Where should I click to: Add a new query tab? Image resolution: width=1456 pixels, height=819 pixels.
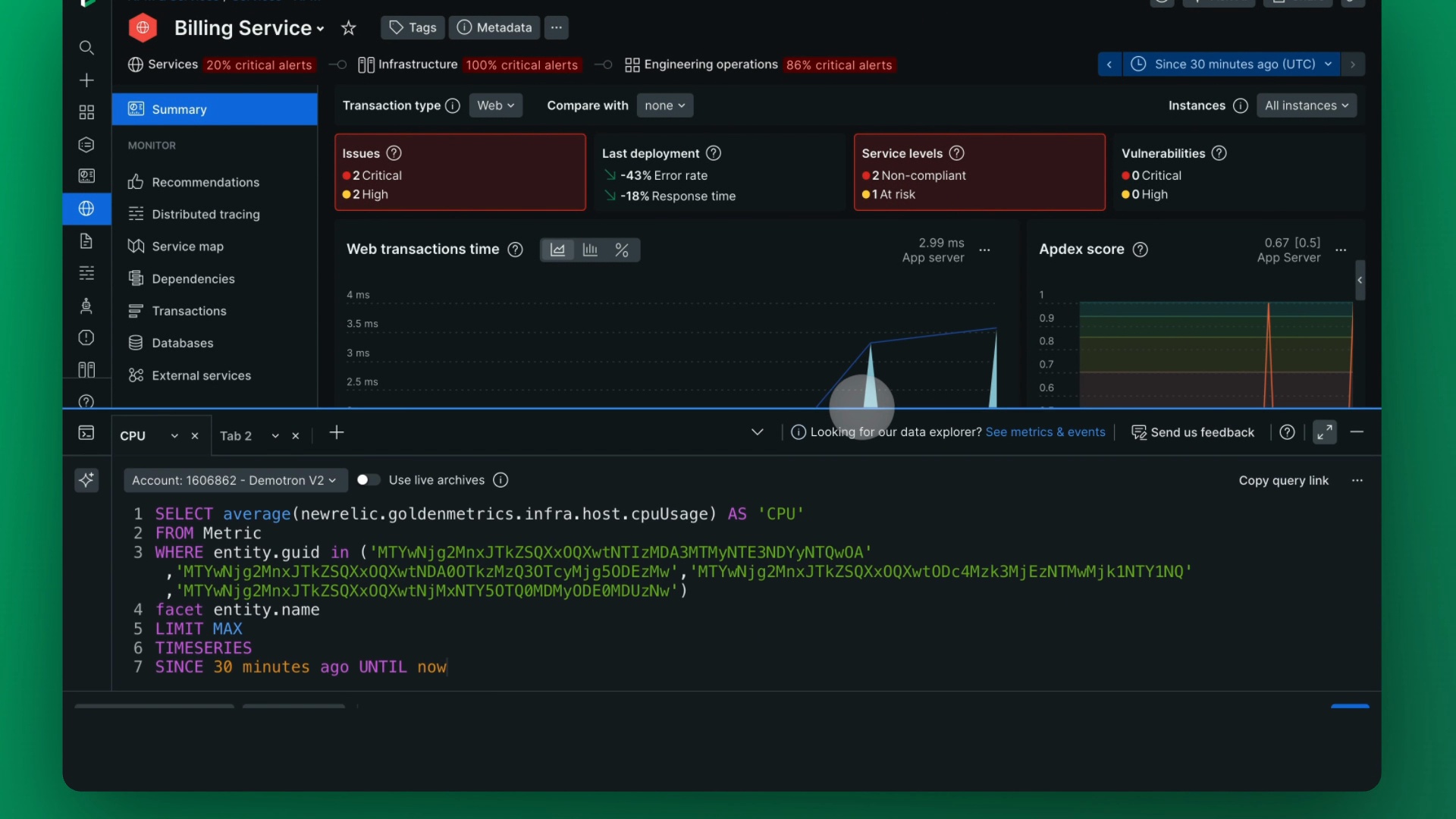(x=337, y=432)
